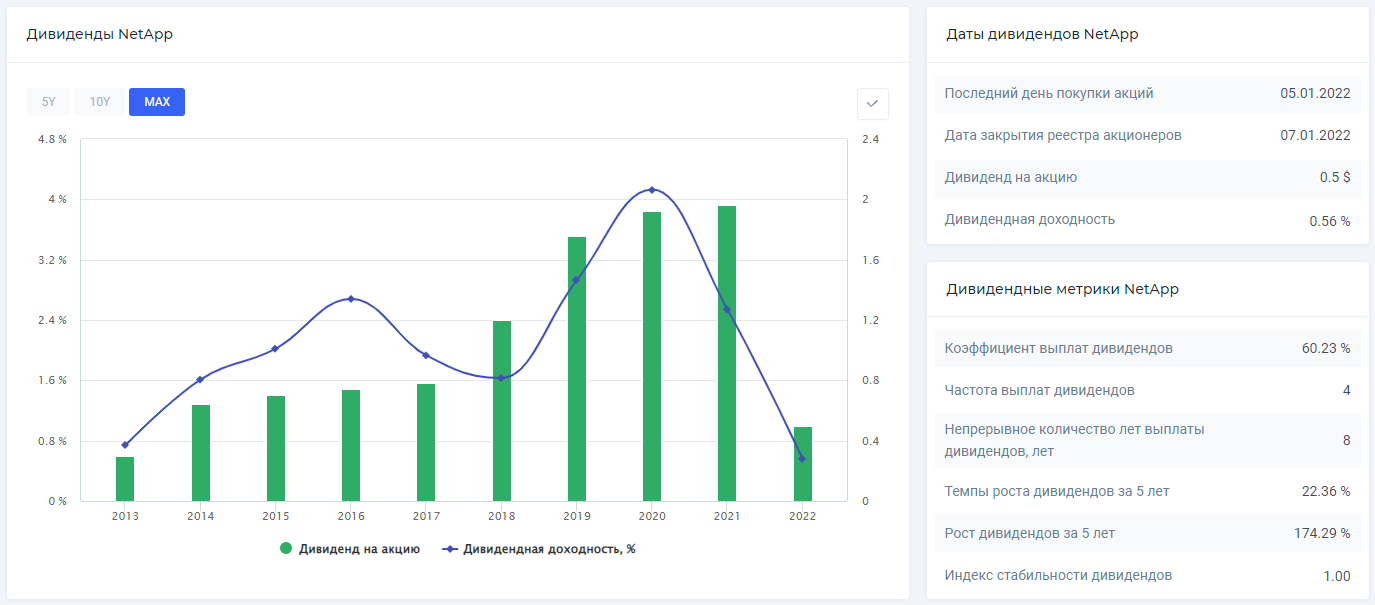Select the MAX time range button
Screen dimensions: 1375x605
coord(157,102)
